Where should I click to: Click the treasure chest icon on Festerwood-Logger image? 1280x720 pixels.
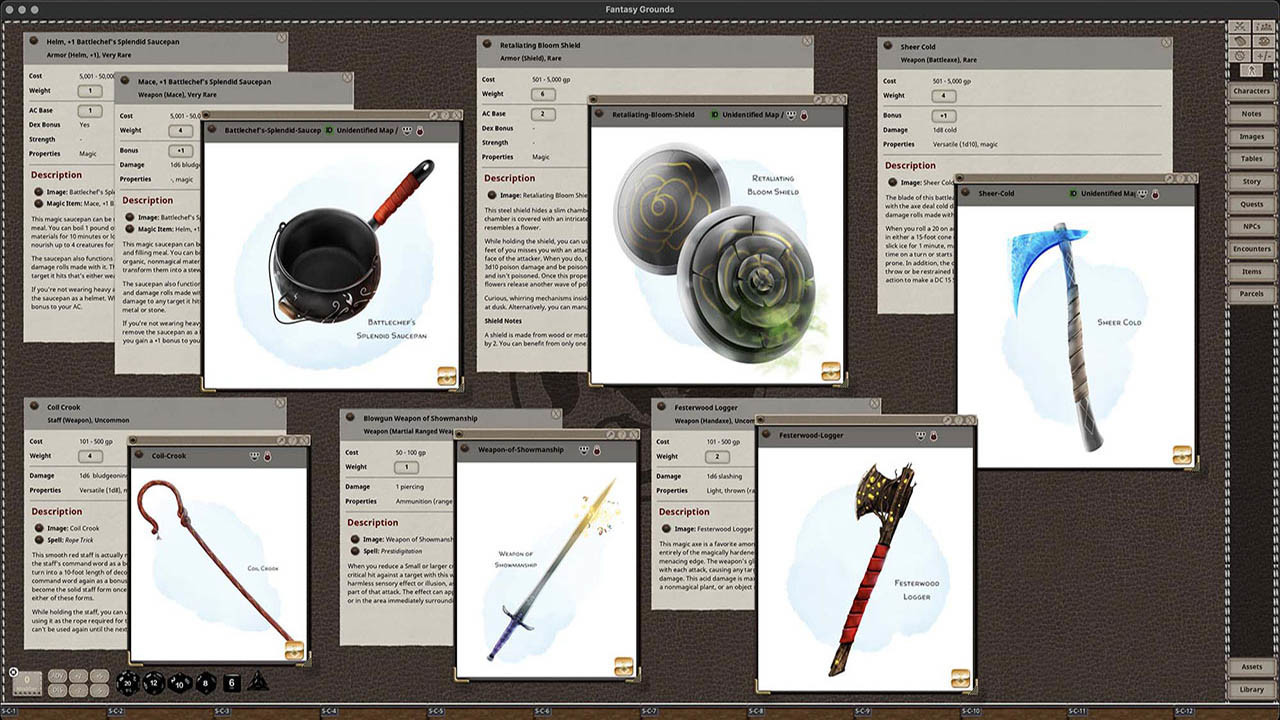point(958,677)
